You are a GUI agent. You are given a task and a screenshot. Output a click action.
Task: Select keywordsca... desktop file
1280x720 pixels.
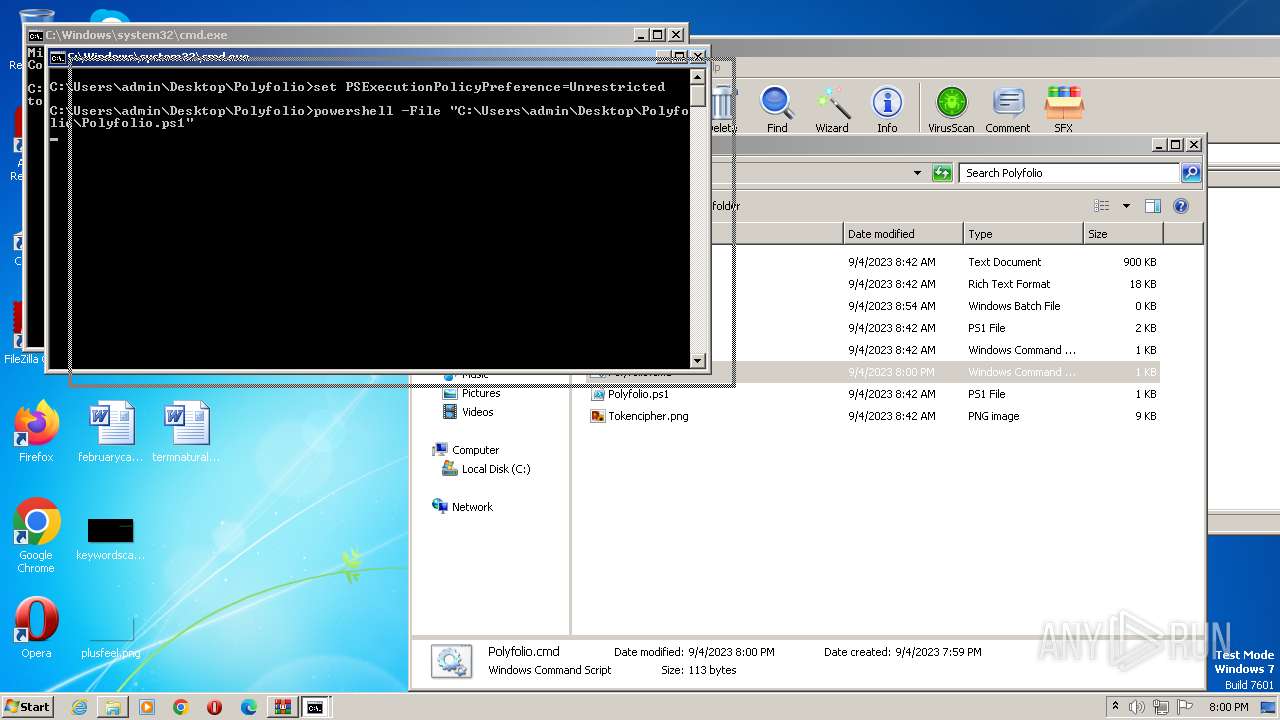110,540
